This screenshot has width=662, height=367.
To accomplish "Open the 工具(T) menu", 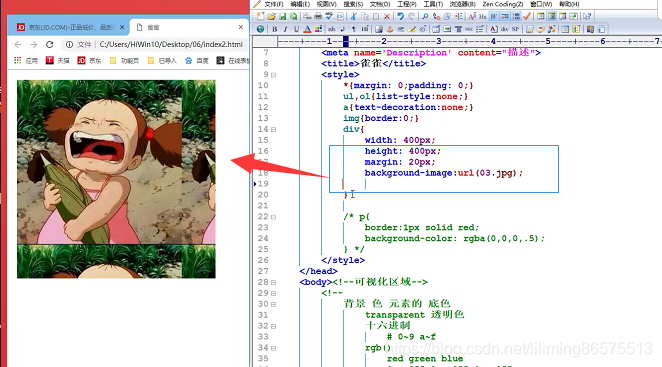I will tap(433, 4).
